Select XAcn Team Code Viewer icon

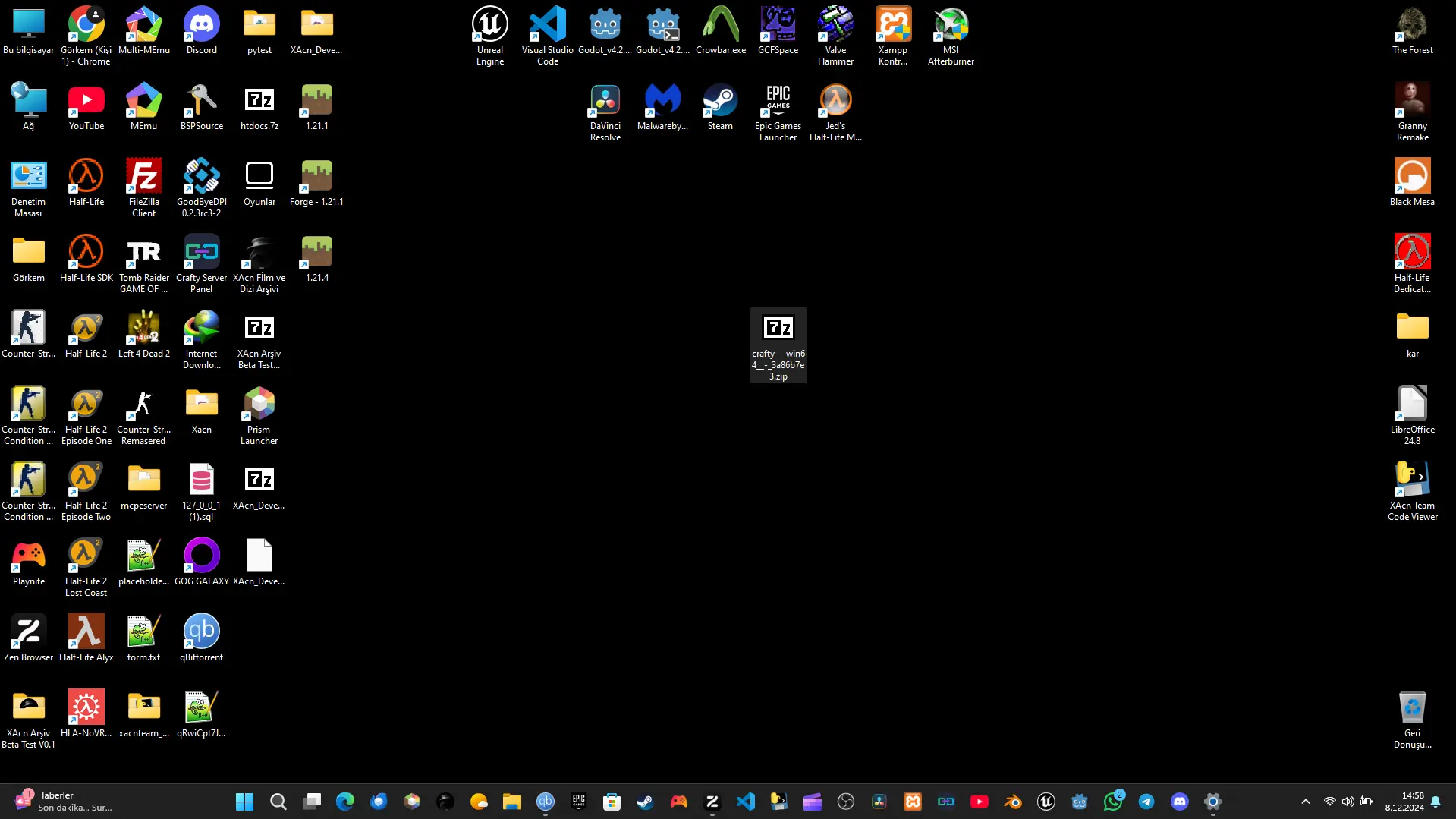[x=1412, y=491]
